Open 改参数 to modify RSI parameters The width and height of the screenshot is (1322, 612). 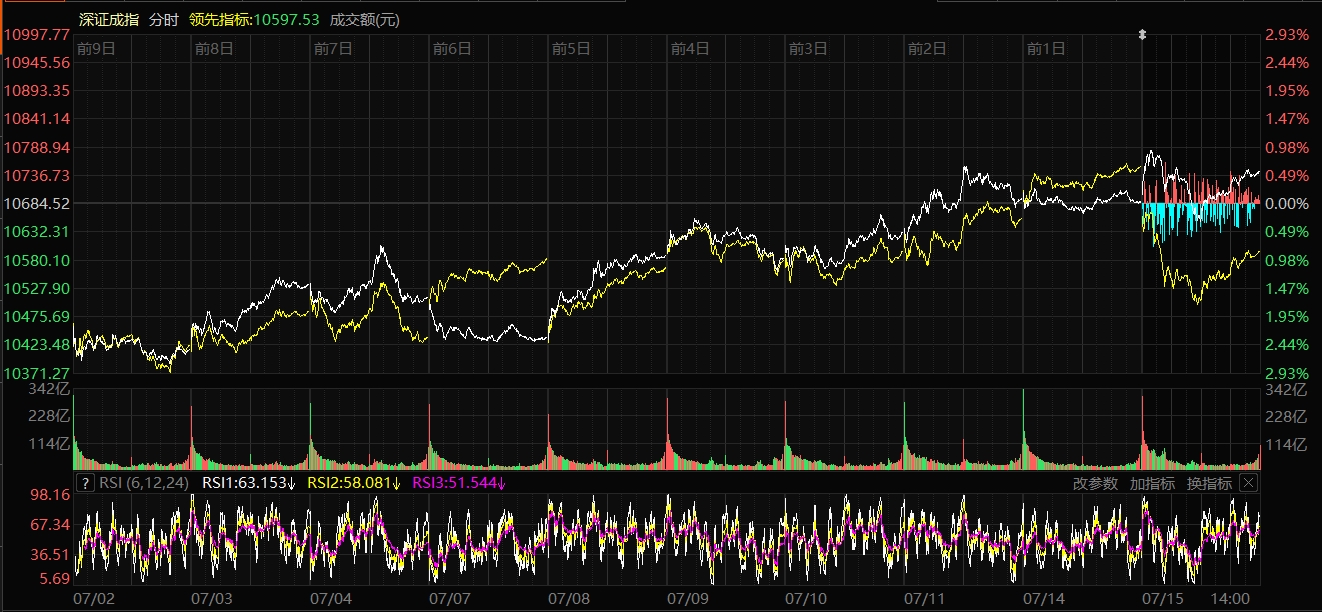tap(1095, 484)
